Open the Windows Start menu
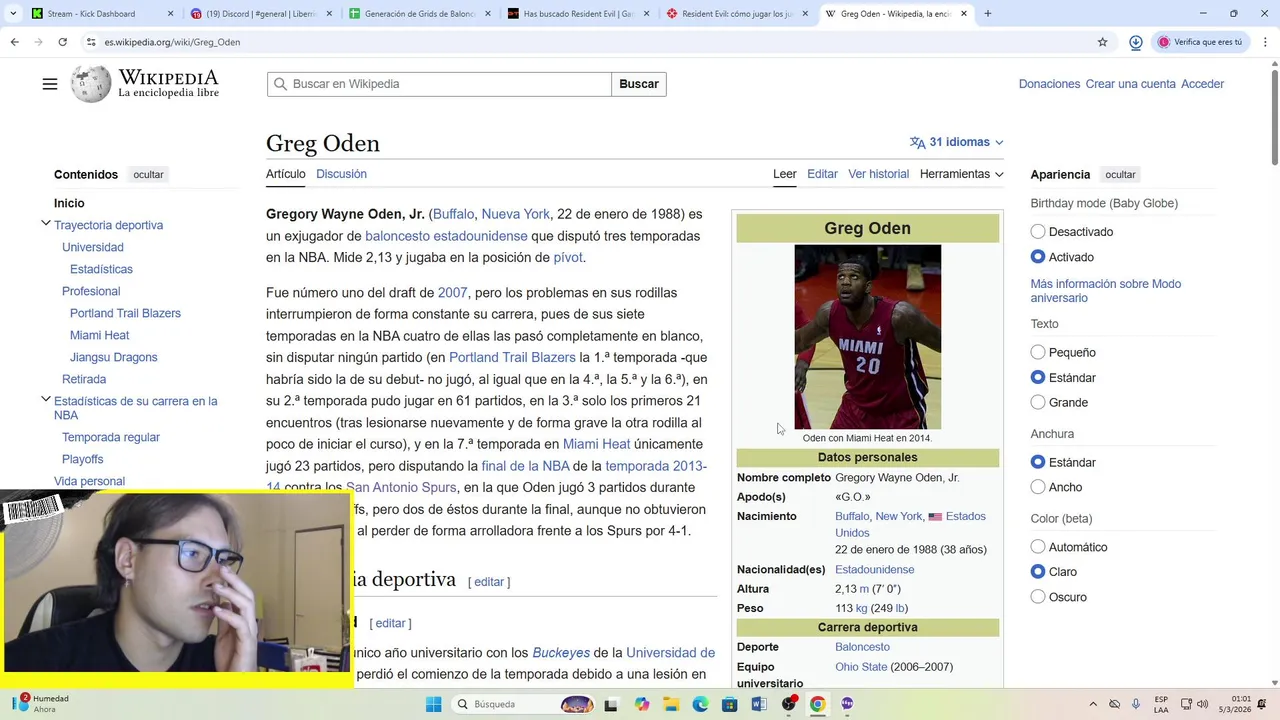 click(x=433, y=704)
